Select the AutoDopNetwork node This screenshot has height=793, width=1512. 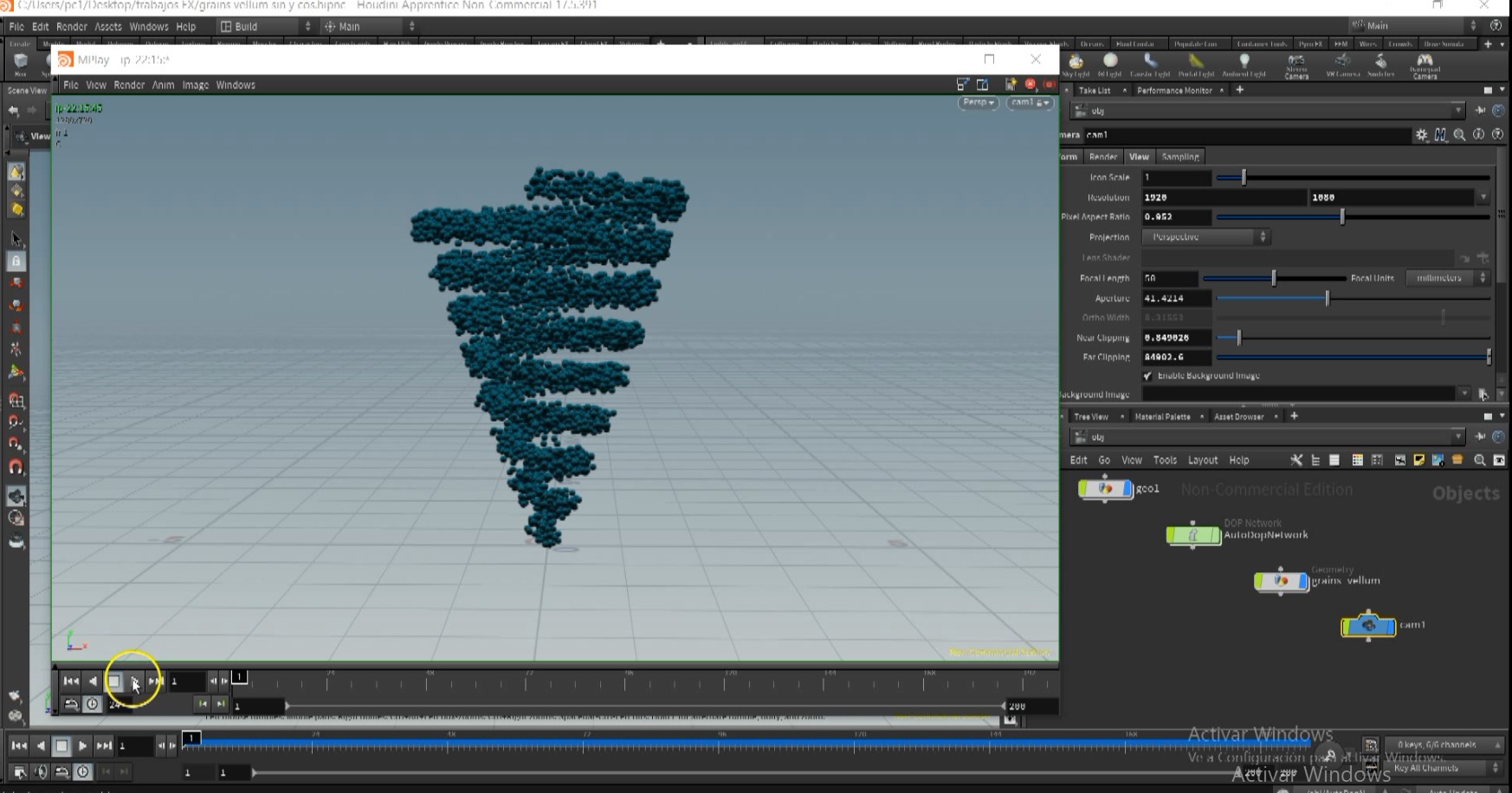tap(1193, 536)
